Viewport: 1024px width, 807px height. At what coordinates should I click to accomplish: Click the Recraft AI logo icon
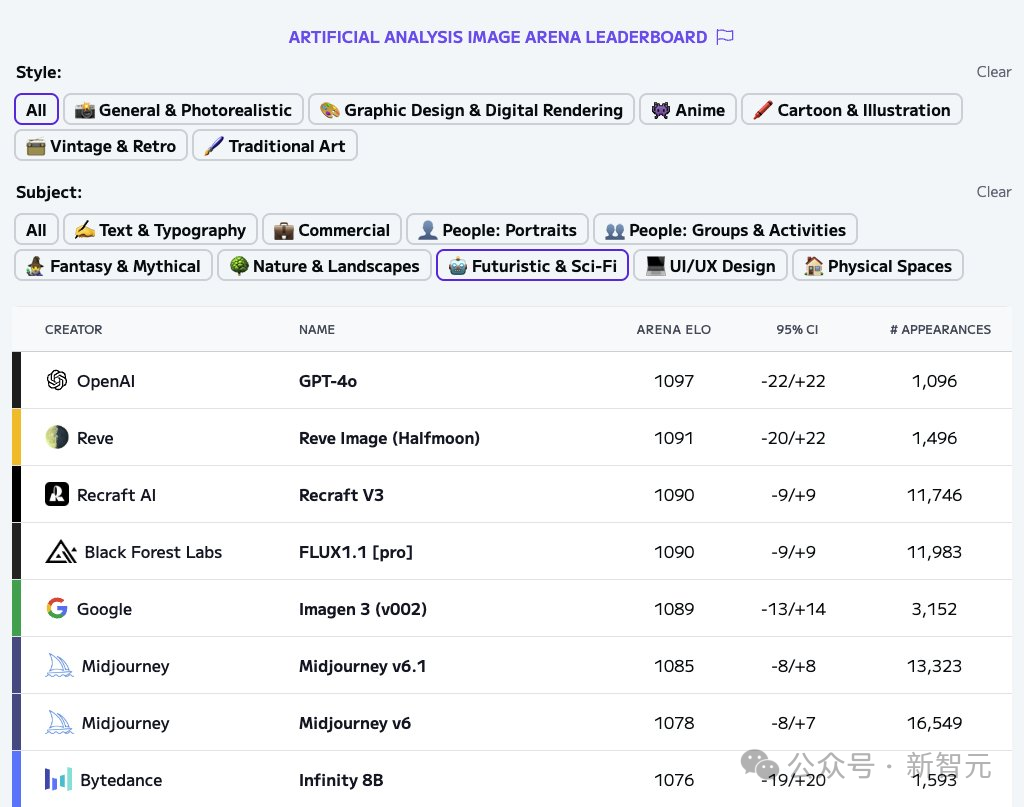pos(57,495)
